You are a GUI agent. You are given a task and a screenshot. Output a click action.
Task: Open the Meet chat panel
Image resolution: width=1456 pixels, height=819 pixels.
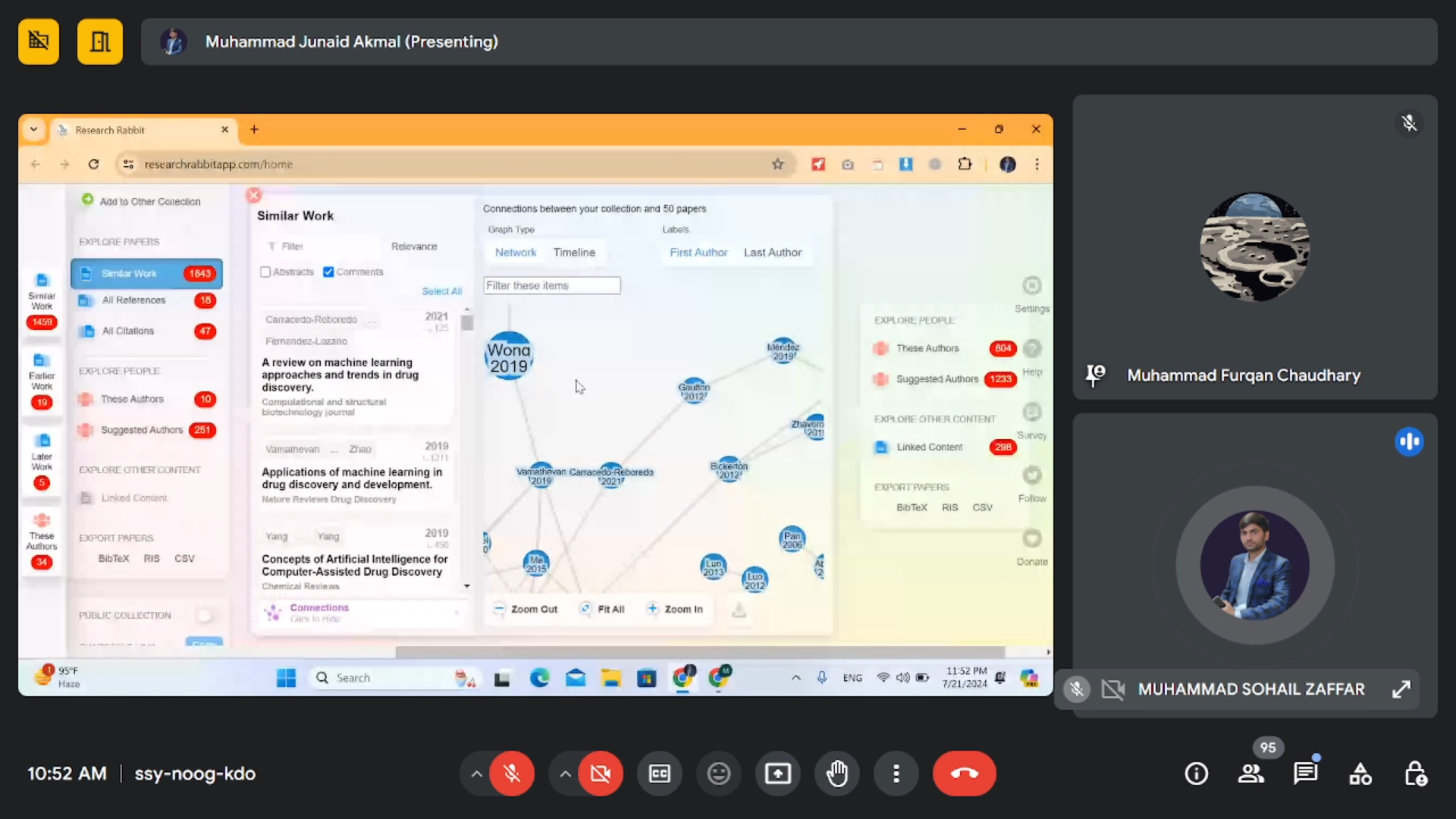(x=1305, y=773)
